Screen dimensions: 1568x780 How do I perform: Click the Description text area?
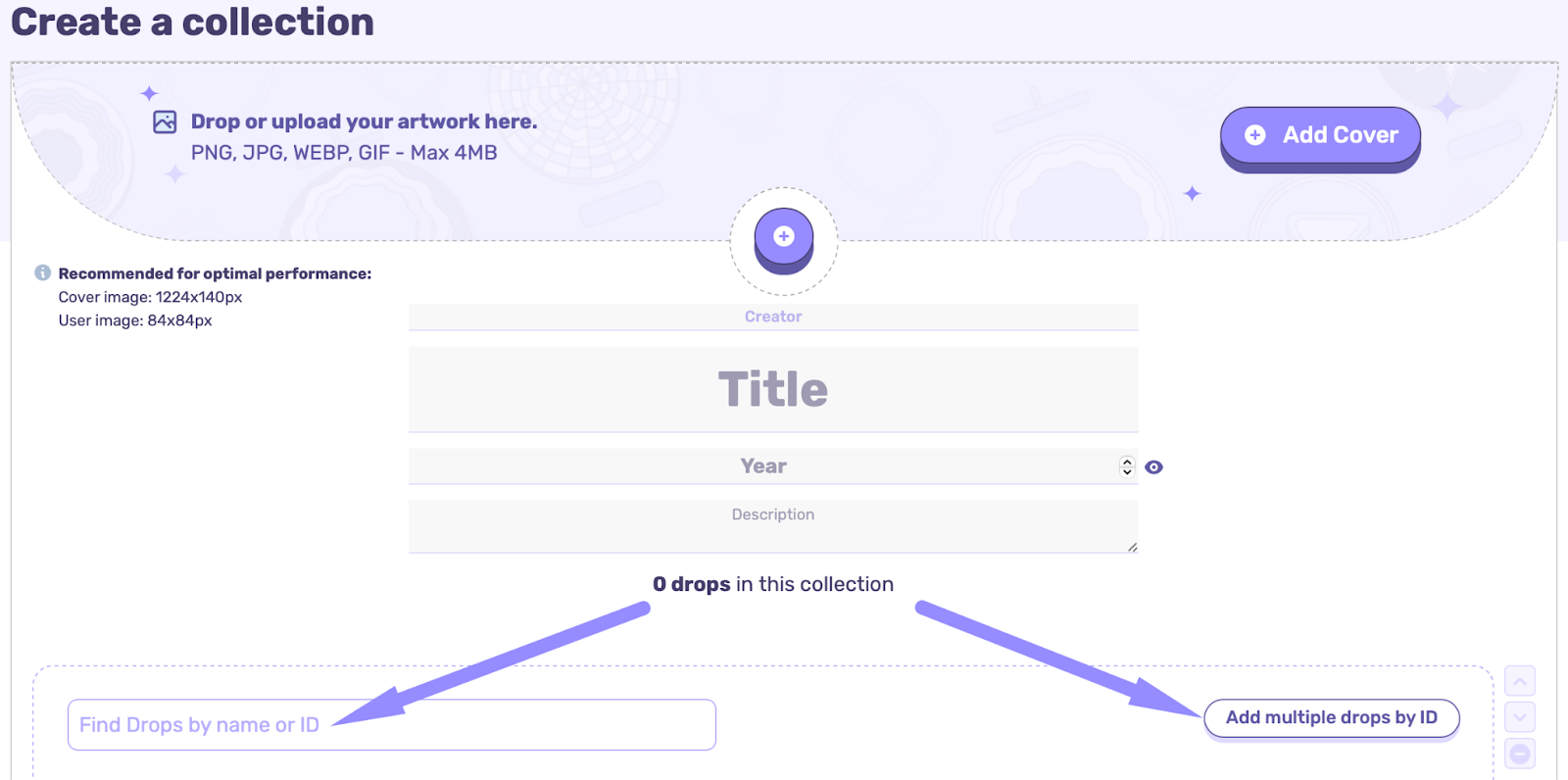[773, 519]
